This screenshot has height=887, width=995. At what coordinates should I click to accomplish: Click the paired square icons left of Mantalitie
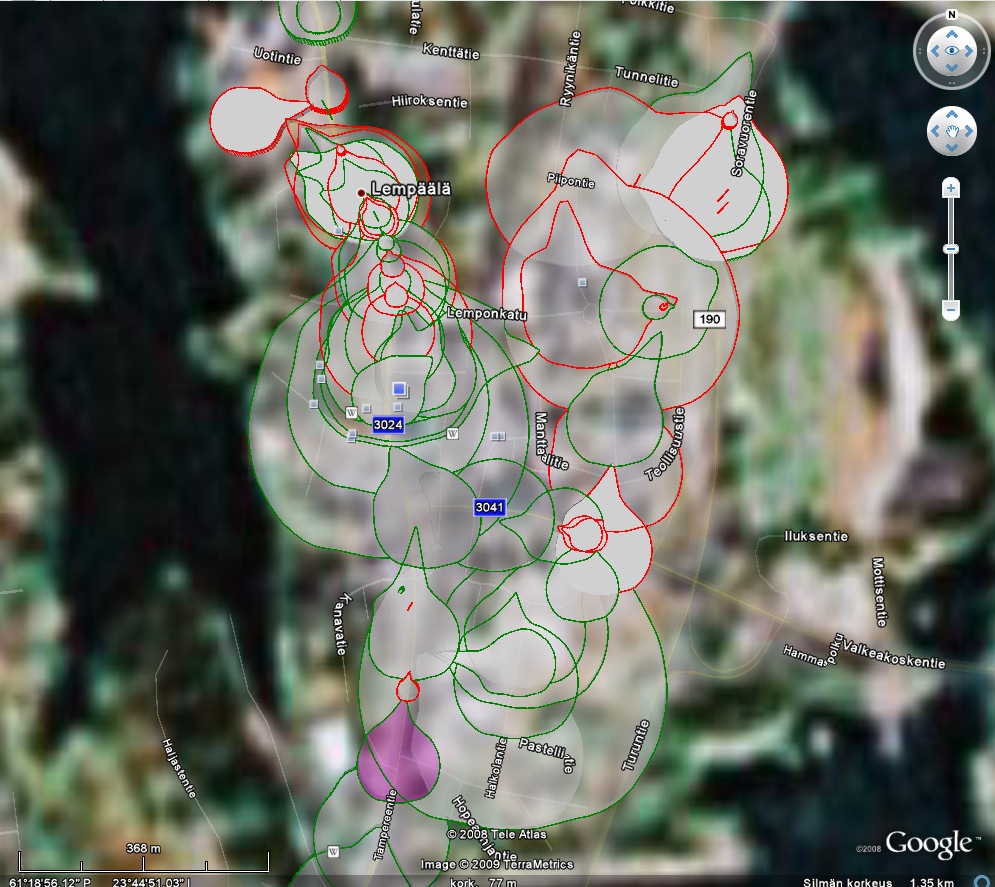[498, 437]
